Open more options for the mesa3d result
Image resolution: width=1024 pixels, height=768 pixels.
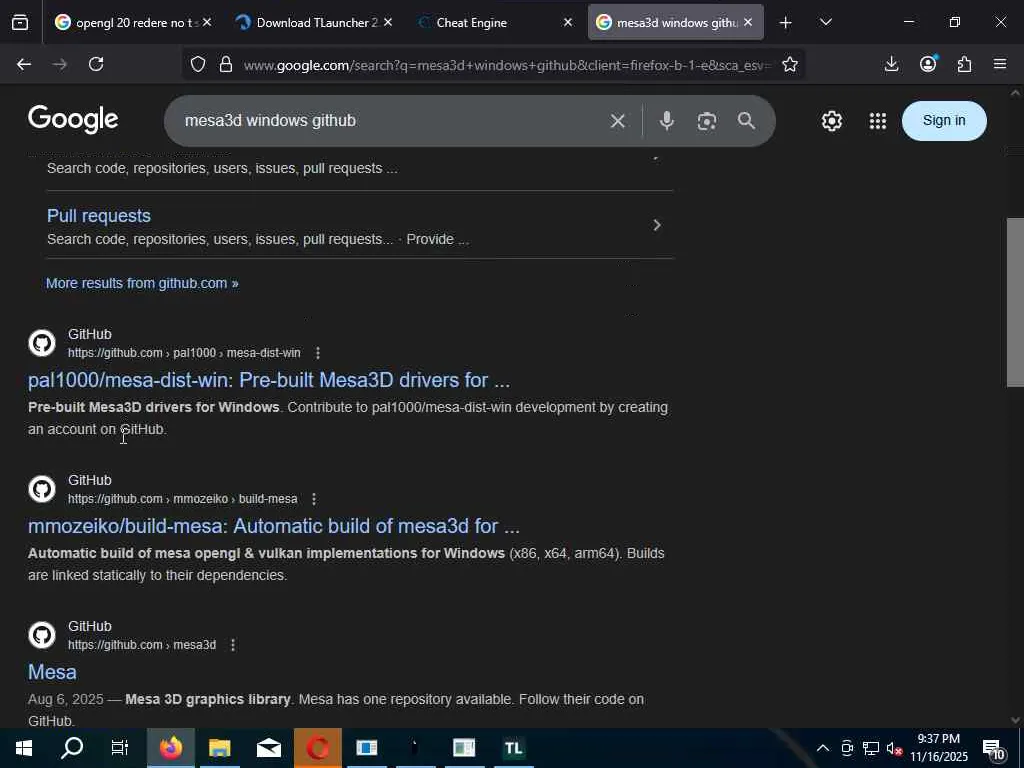(x=233, y=645)
